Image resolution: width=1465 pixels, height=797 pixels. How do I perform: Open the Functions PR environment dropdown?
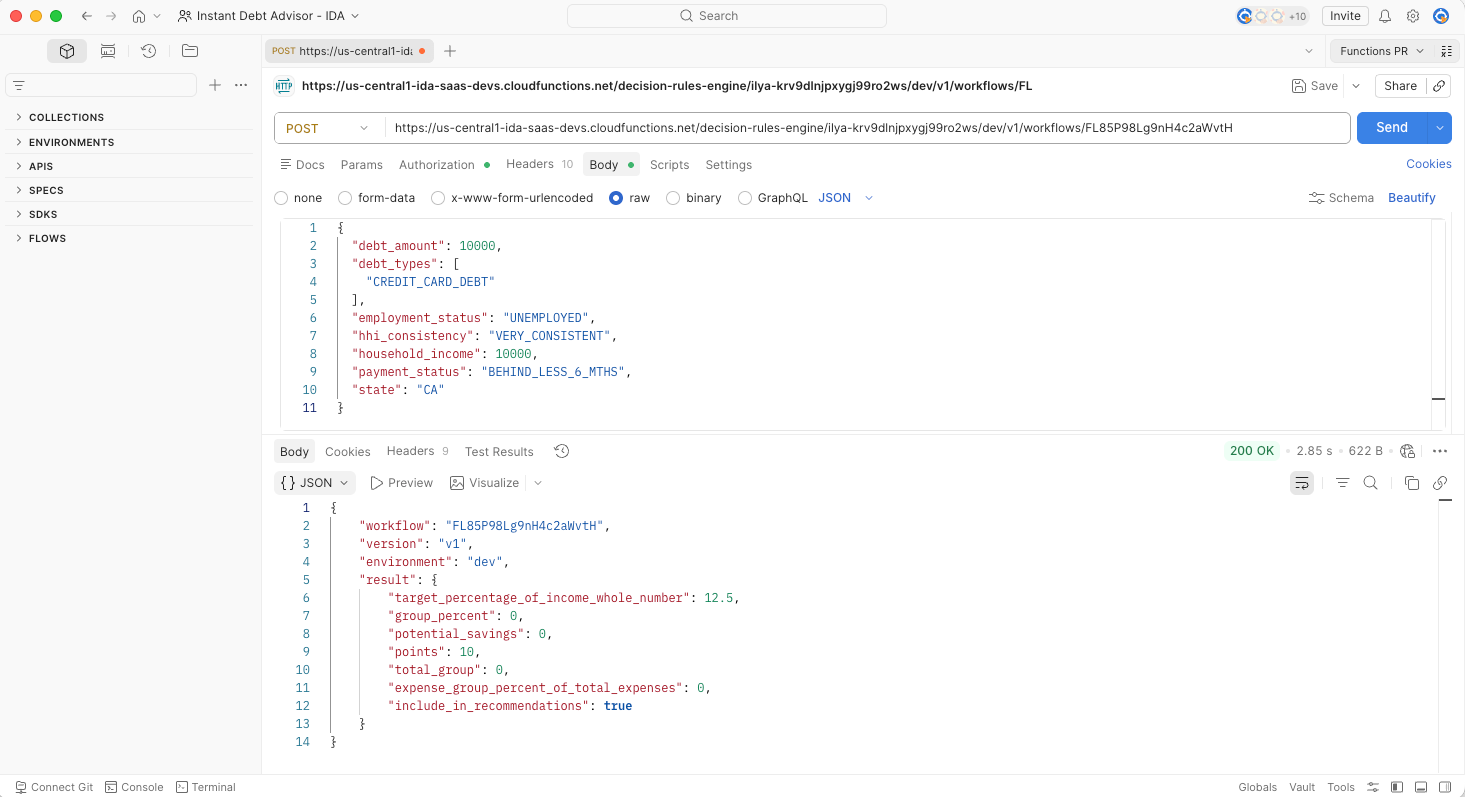[1382, 51]
